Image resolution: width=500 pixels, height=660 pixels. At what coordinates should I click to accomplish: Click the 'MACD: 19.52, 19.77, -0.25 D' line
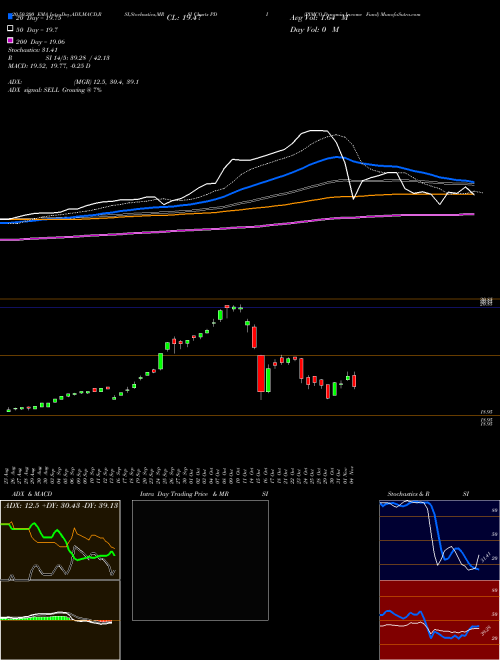point(49,66)
